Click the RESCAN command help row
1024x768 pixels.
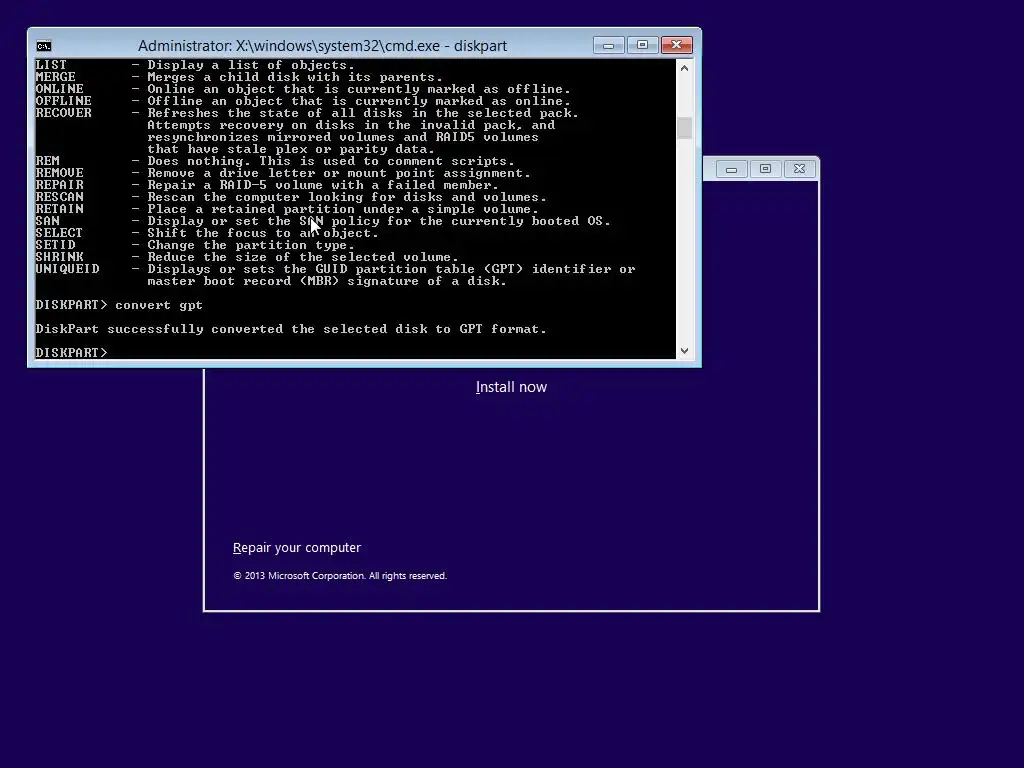click(291, 197)
